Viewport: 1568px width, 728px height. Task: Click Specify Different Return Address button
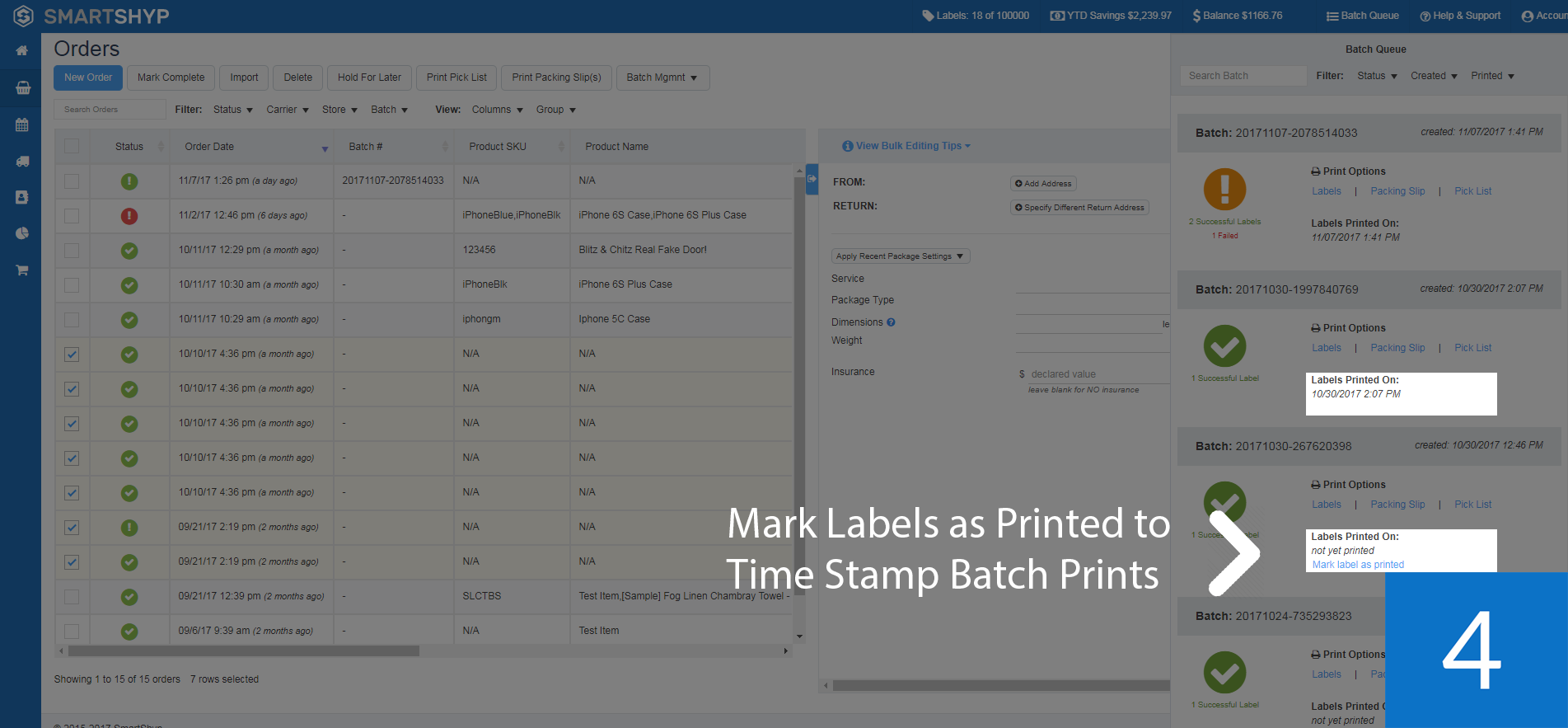[1079, 208]
